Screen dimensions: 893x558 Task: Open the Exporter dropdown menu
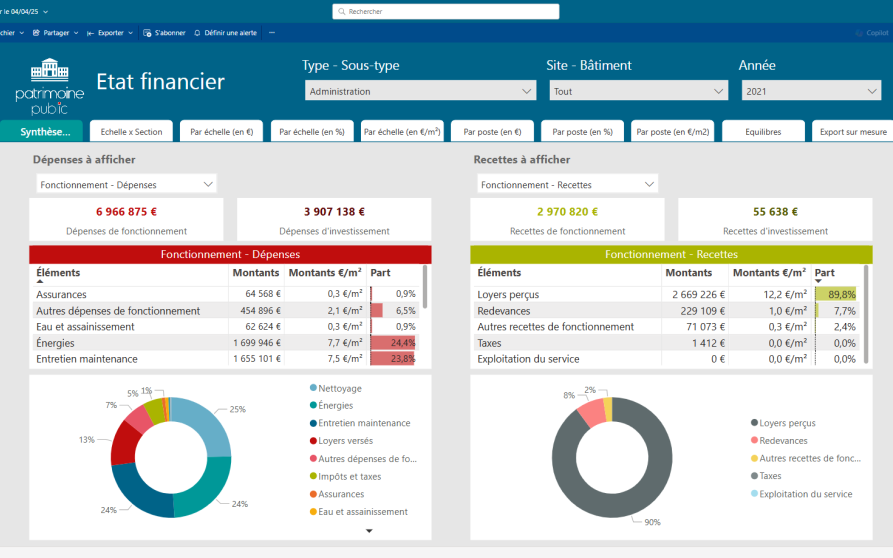coord(130,33)
